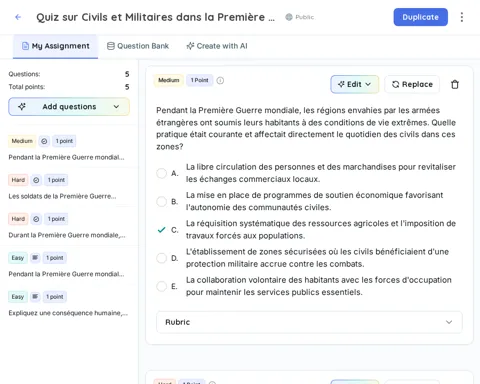
Task: Click the Total points value
Action: tap(127, 87)
